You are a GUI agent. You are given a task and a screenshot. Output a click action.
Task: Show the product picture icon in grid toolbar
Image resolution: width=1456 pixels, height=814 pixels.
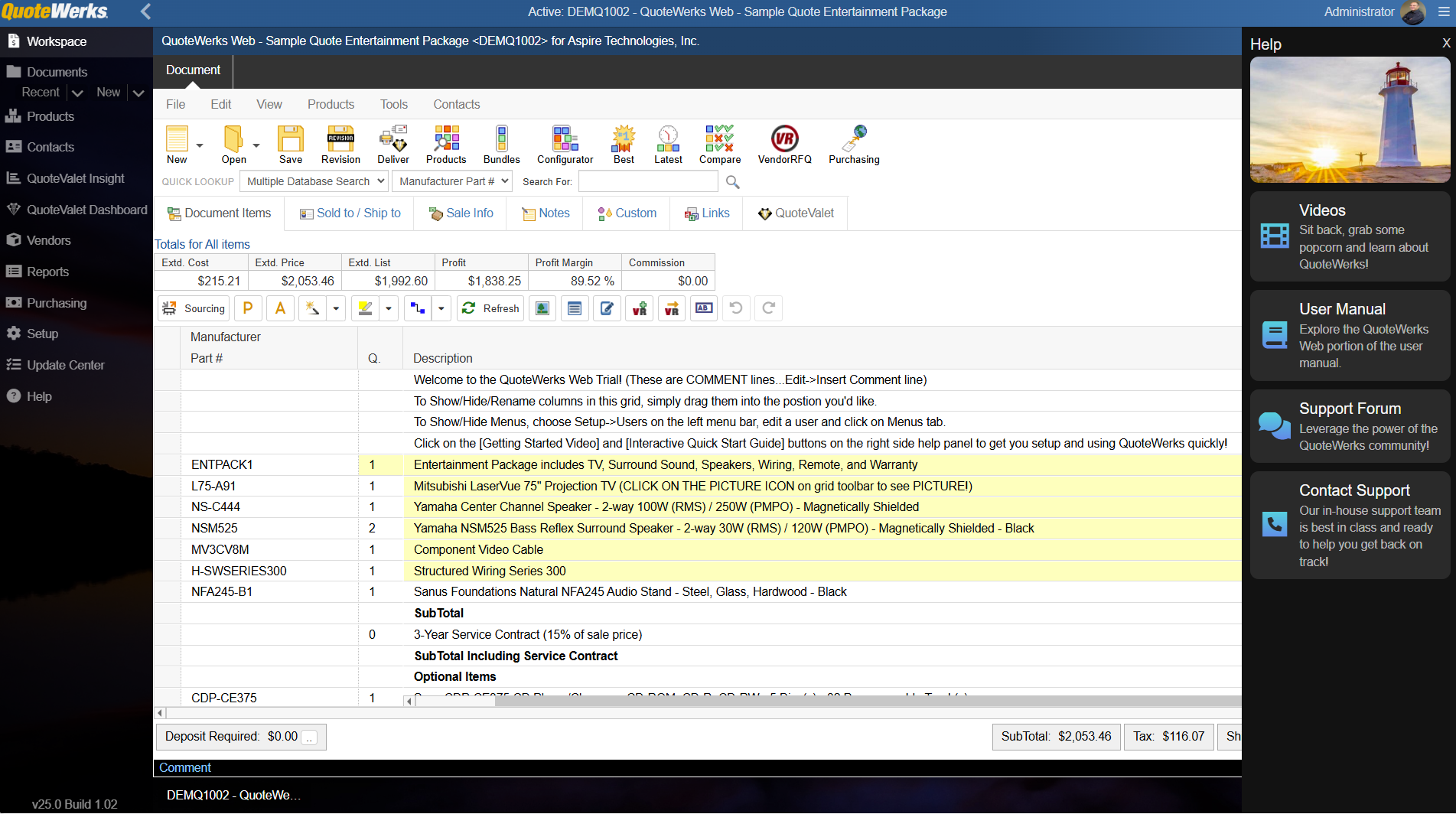click(542, 308)
